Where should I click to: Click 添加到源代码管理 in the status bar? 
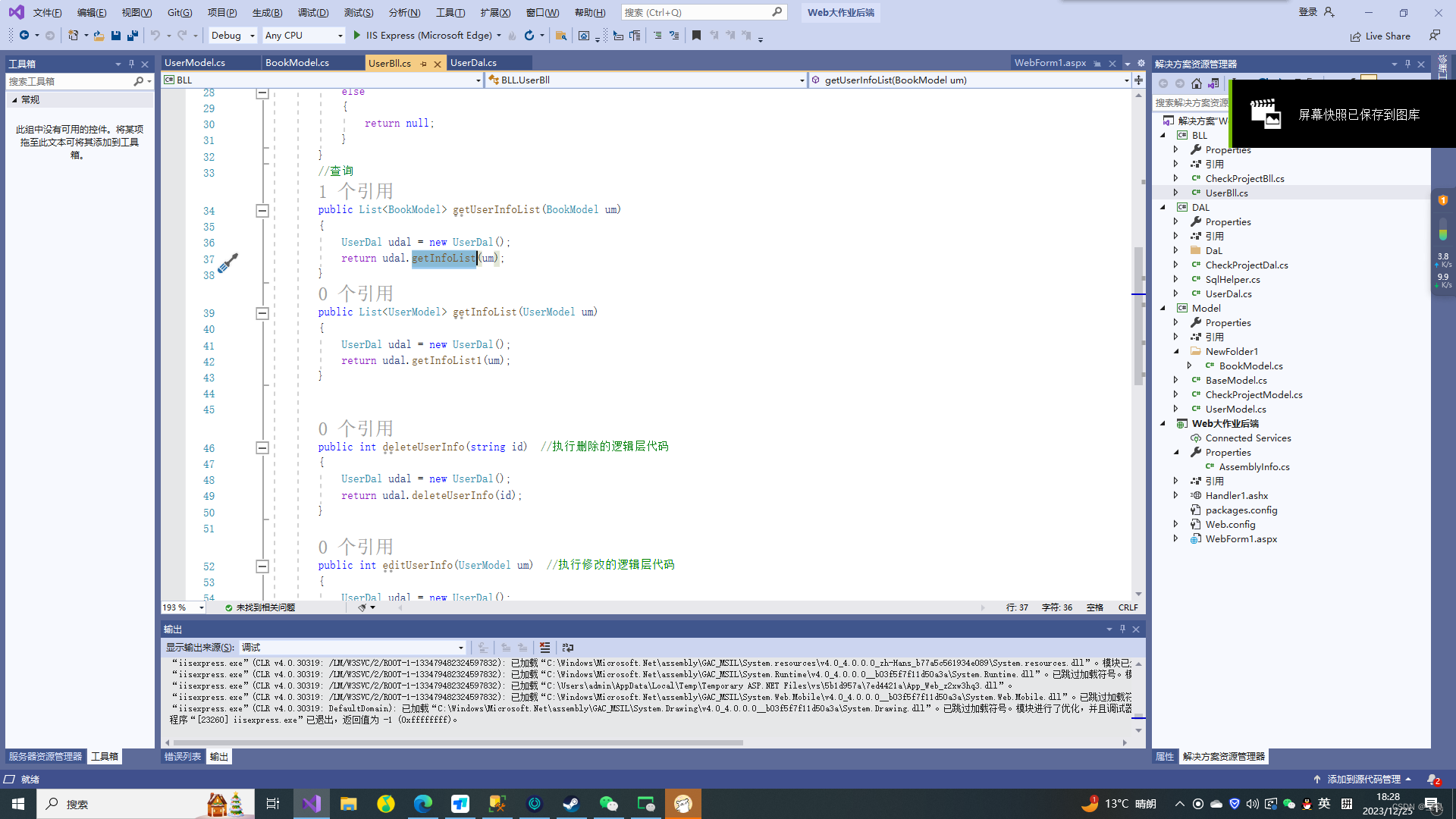[x=1363, y=780]
